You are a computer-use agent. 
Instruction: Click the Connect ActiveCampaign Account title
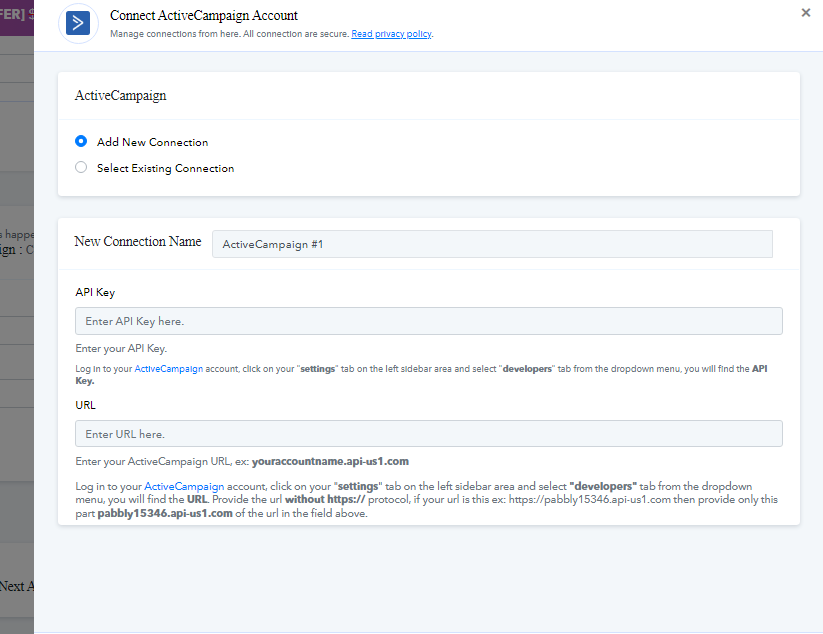tap(204, 16)
